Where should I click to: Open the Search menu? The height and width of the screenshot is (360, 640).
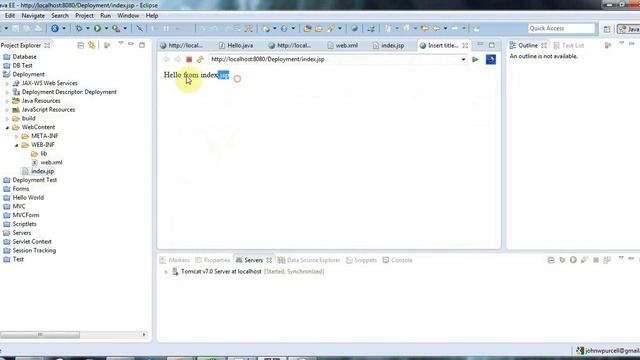(x=60, y=16)
